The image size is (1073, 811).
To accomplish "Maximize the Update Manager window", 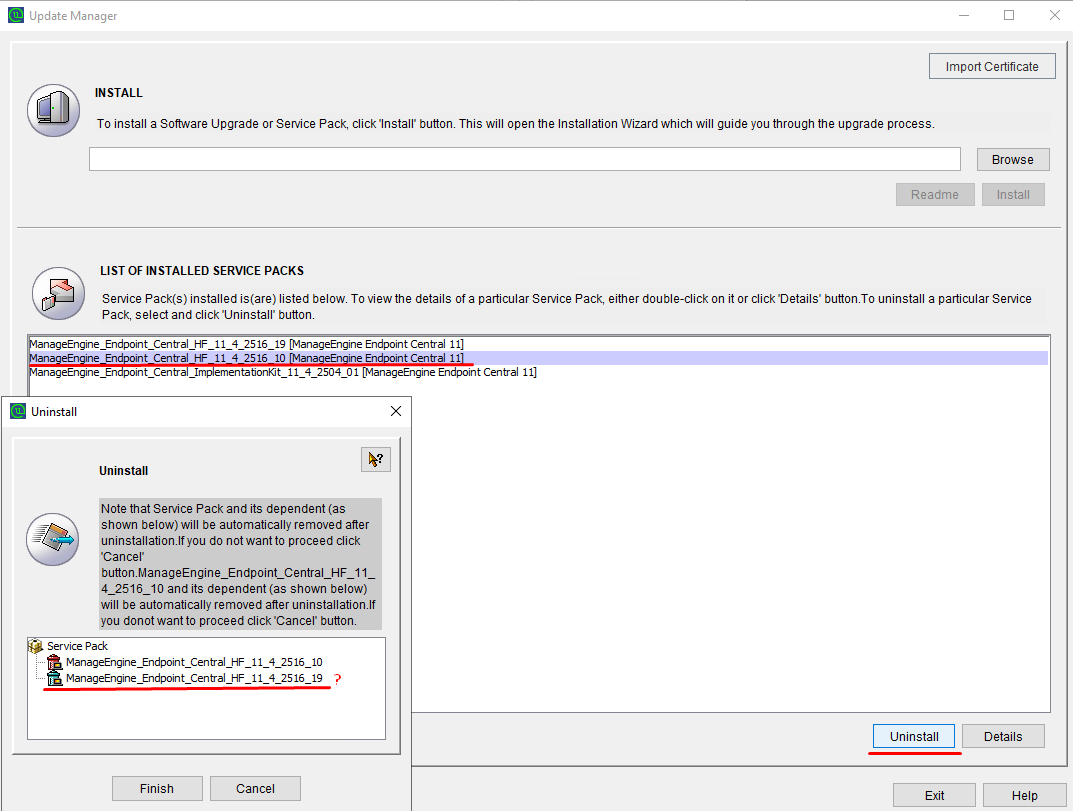I will 1009,15.
